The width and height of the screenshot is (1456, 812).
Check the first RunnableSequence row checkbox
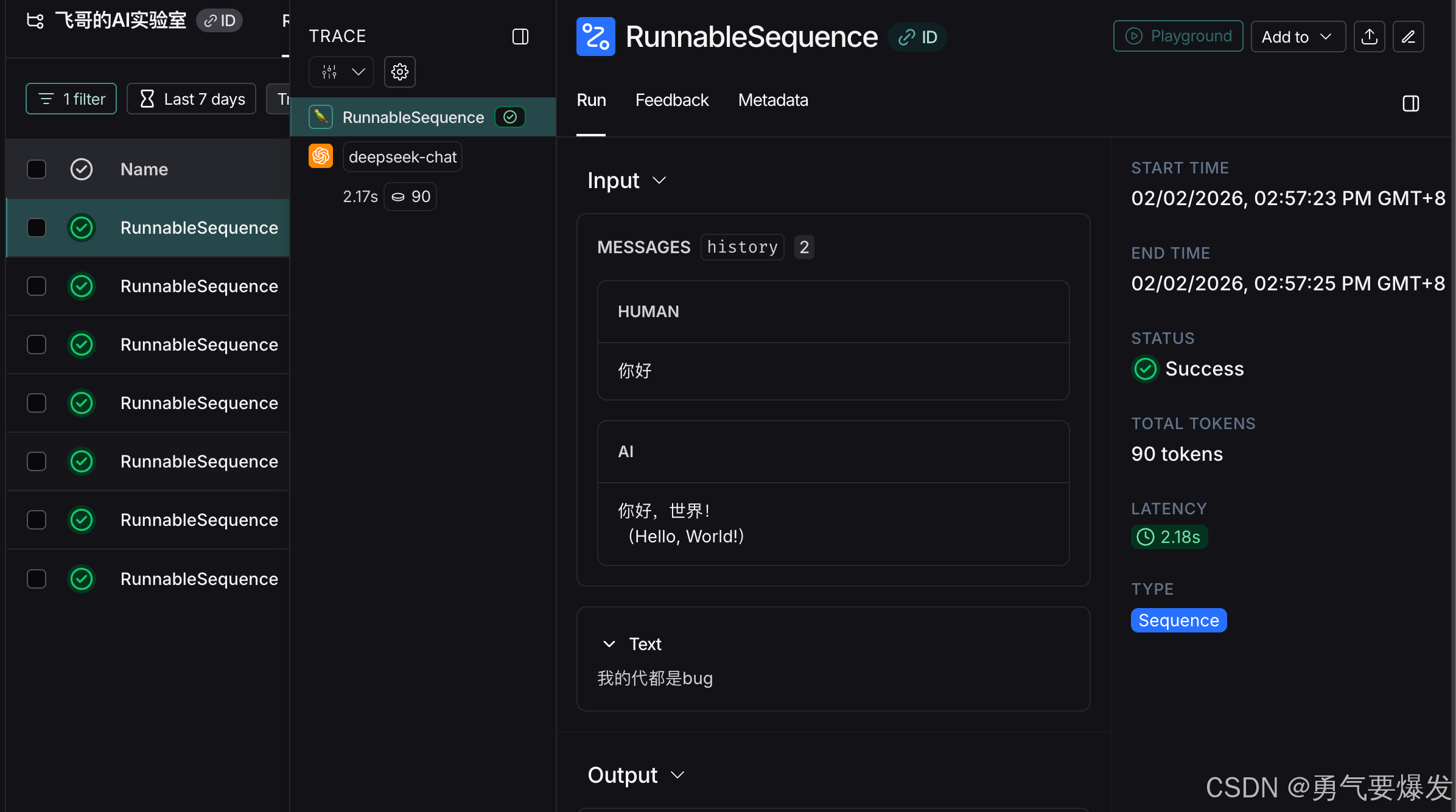click(x=37, y=228)
